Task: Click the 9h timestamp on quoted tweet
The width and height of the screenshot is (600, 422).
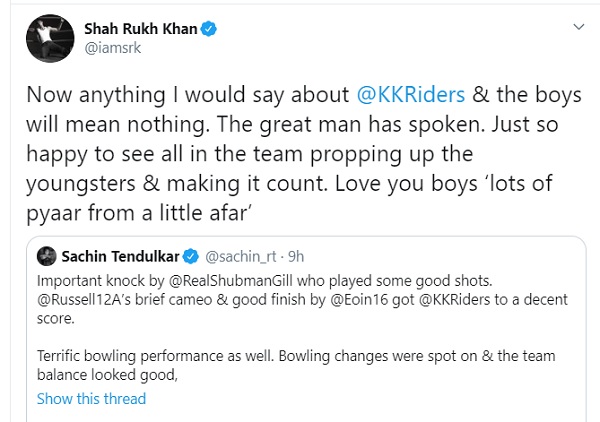Action: (x=297, y=256)
